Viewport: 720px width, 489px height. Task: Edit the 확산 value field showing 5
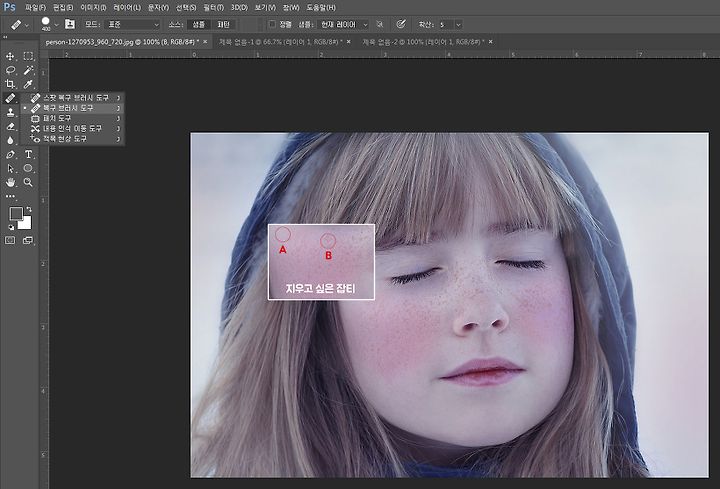click(446, 24)
